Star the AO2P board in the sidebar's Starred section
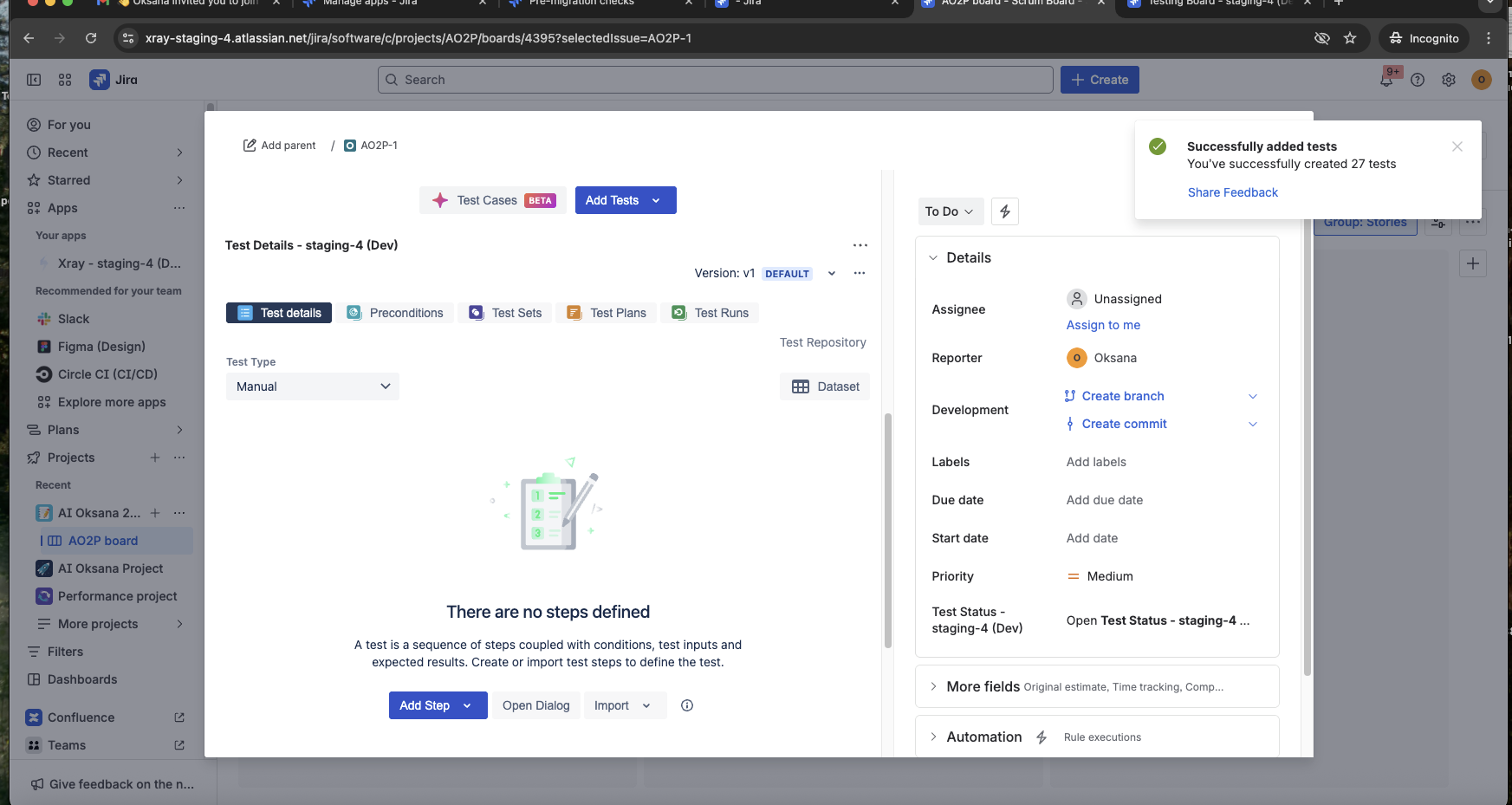 point(68,180)
